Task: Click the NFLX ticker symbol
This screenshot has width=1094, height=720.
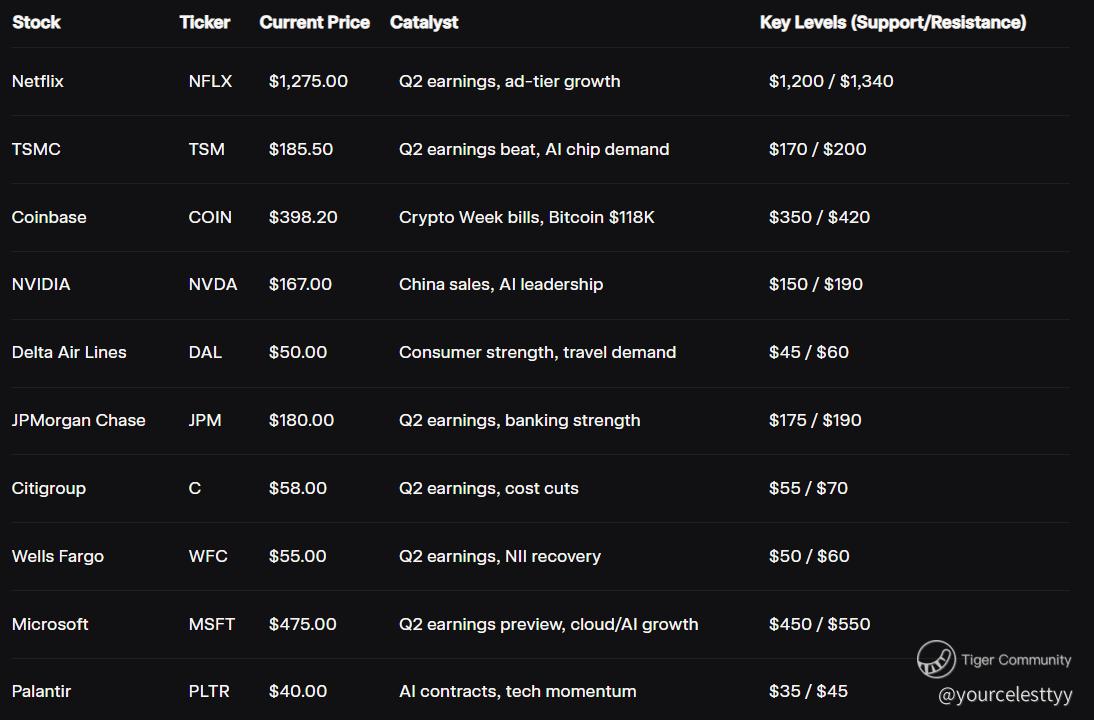Action: coord(210,81)
